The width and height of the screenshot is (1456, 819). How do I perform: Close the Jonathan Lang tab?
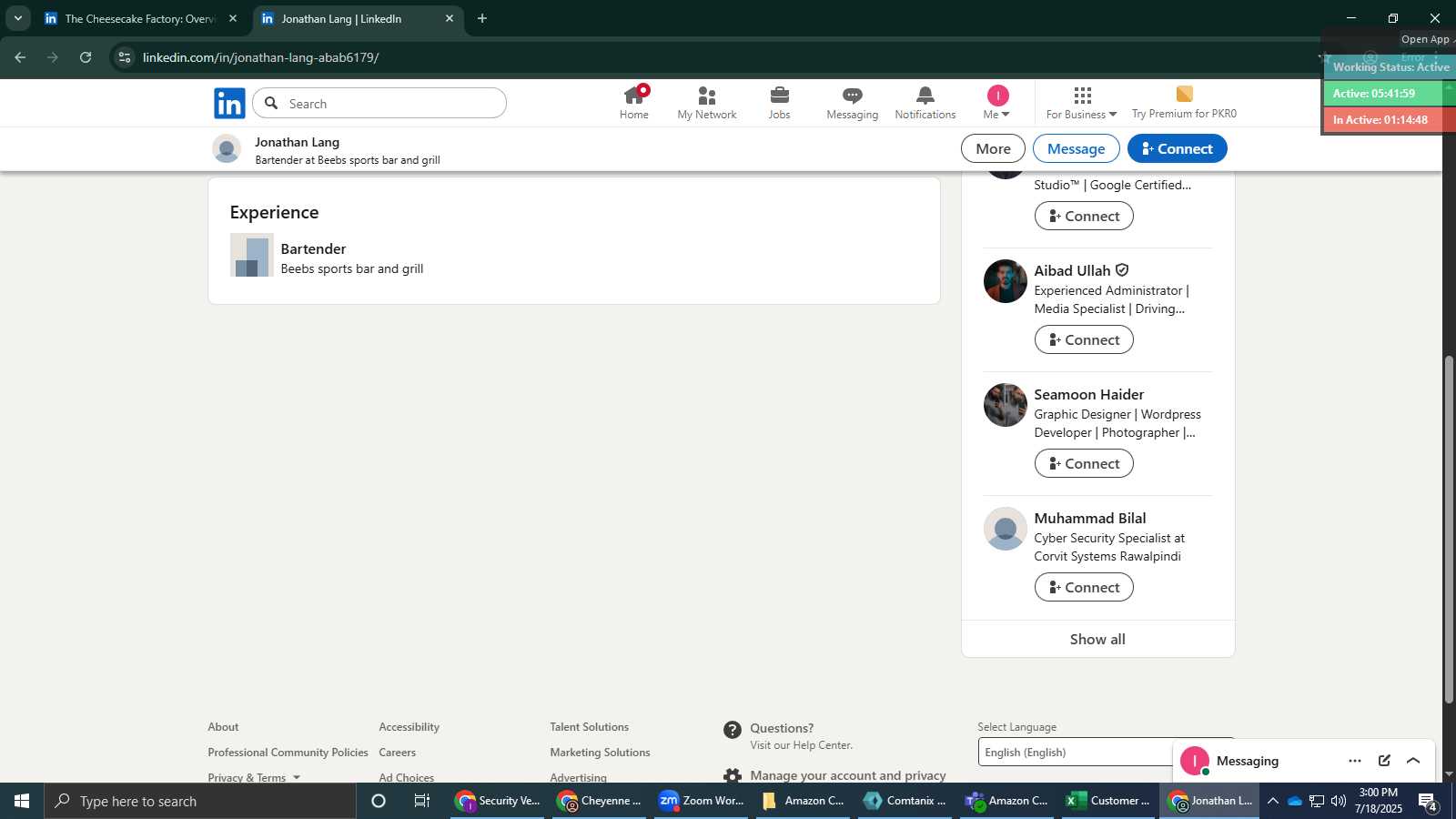pos(450,18)
